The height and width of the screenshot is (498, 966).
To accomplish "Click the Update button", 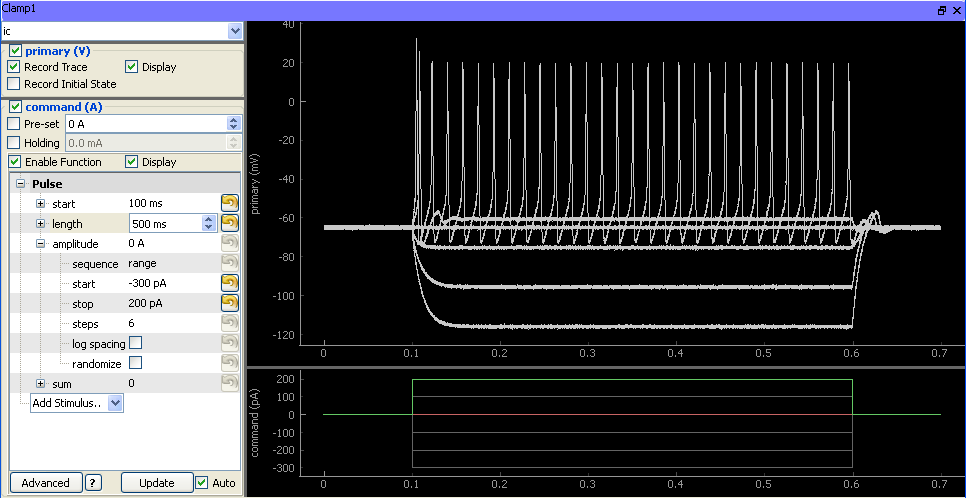I will (x=156, y=483).
